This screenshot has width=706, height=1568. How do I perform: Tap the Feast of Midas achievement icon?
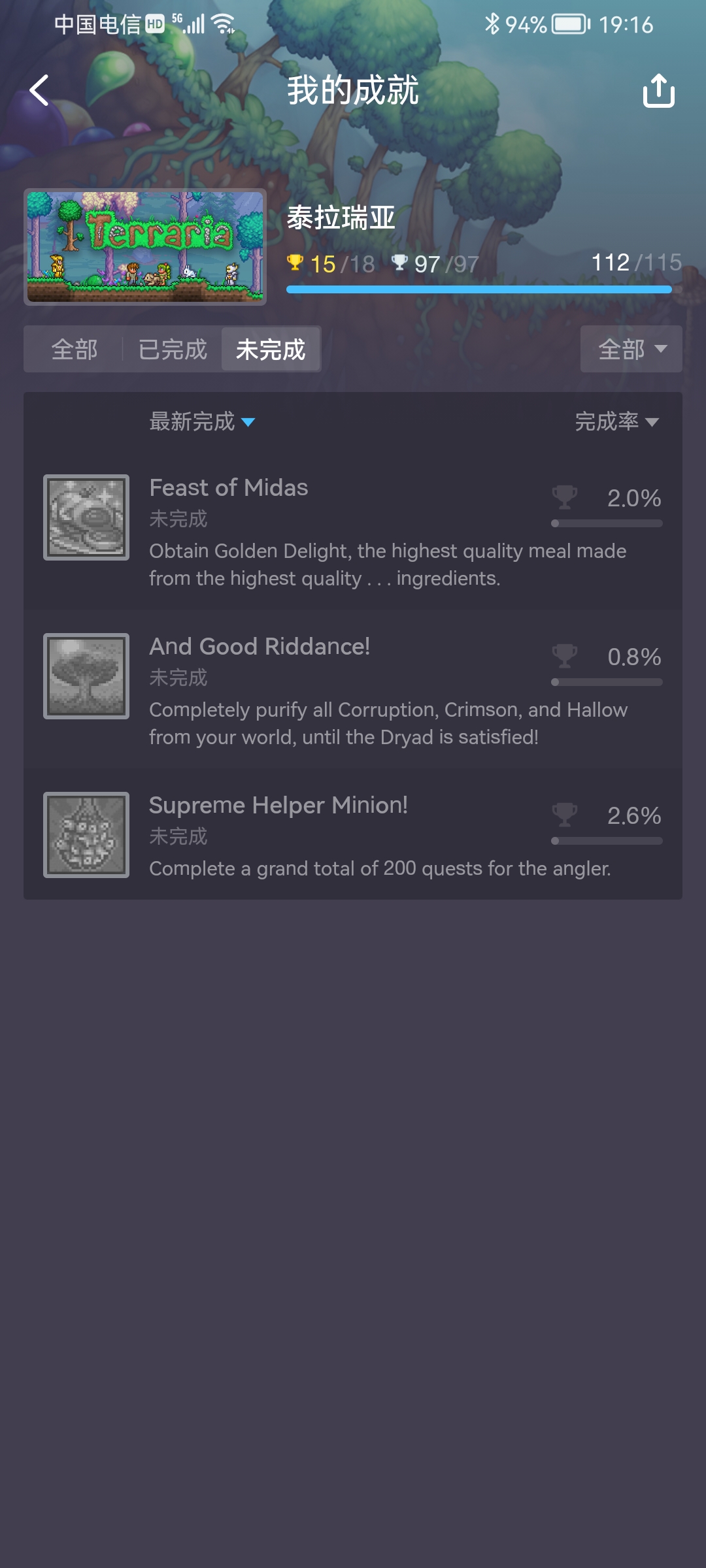pyautogui.click(x=86, y=517)
